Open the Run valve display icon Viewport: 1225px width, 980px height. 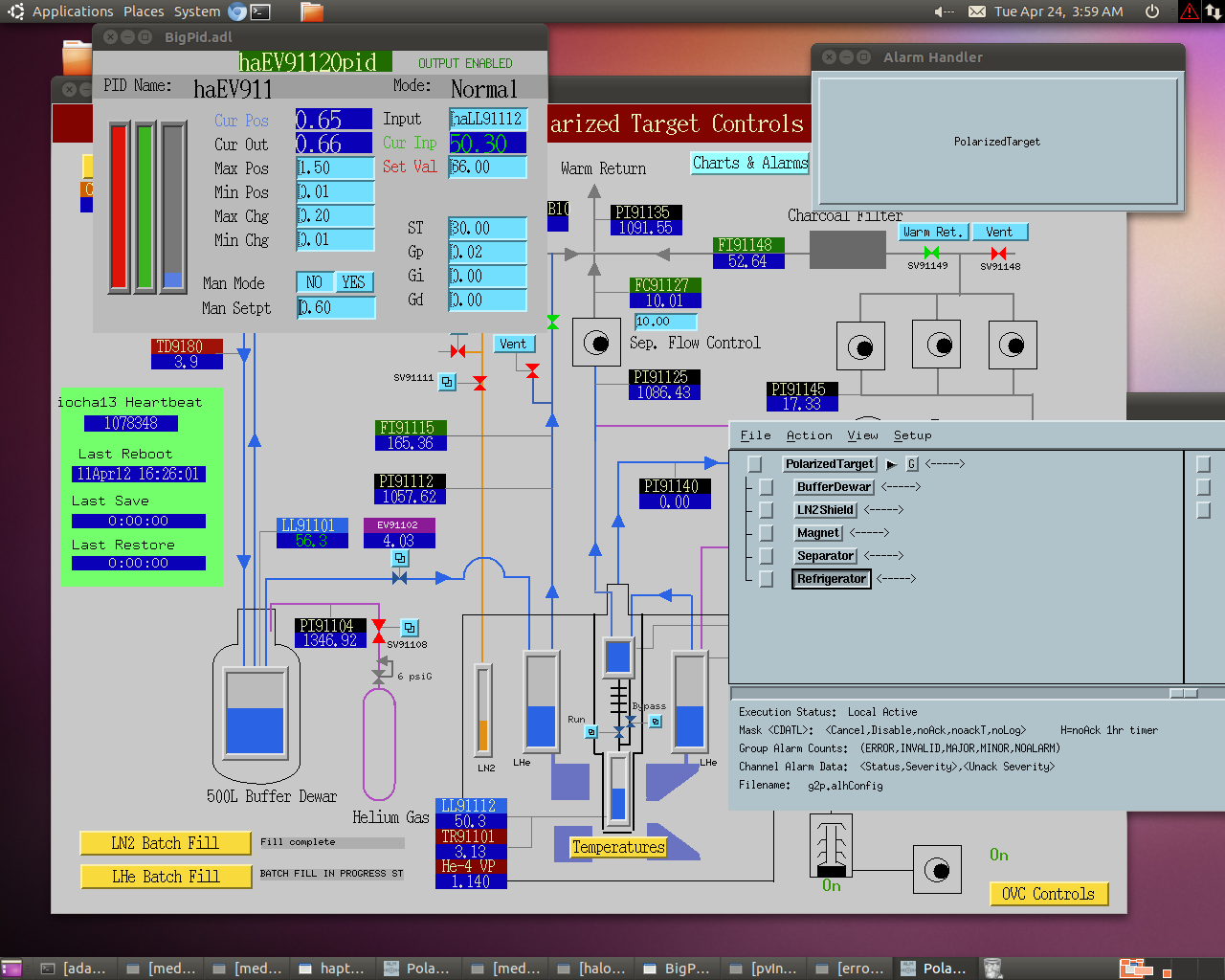pyautogui.click(x=591, y=732)
